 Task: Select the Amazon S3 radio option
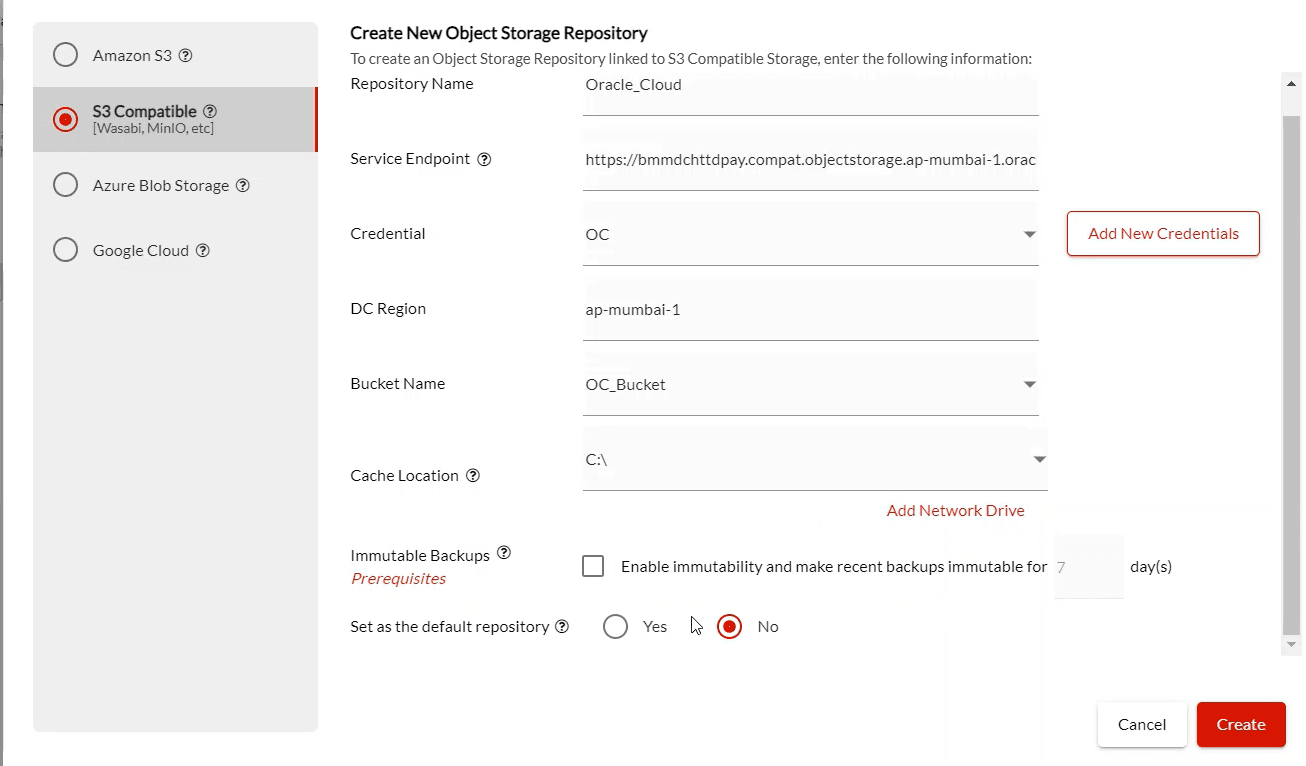(66, 55)
